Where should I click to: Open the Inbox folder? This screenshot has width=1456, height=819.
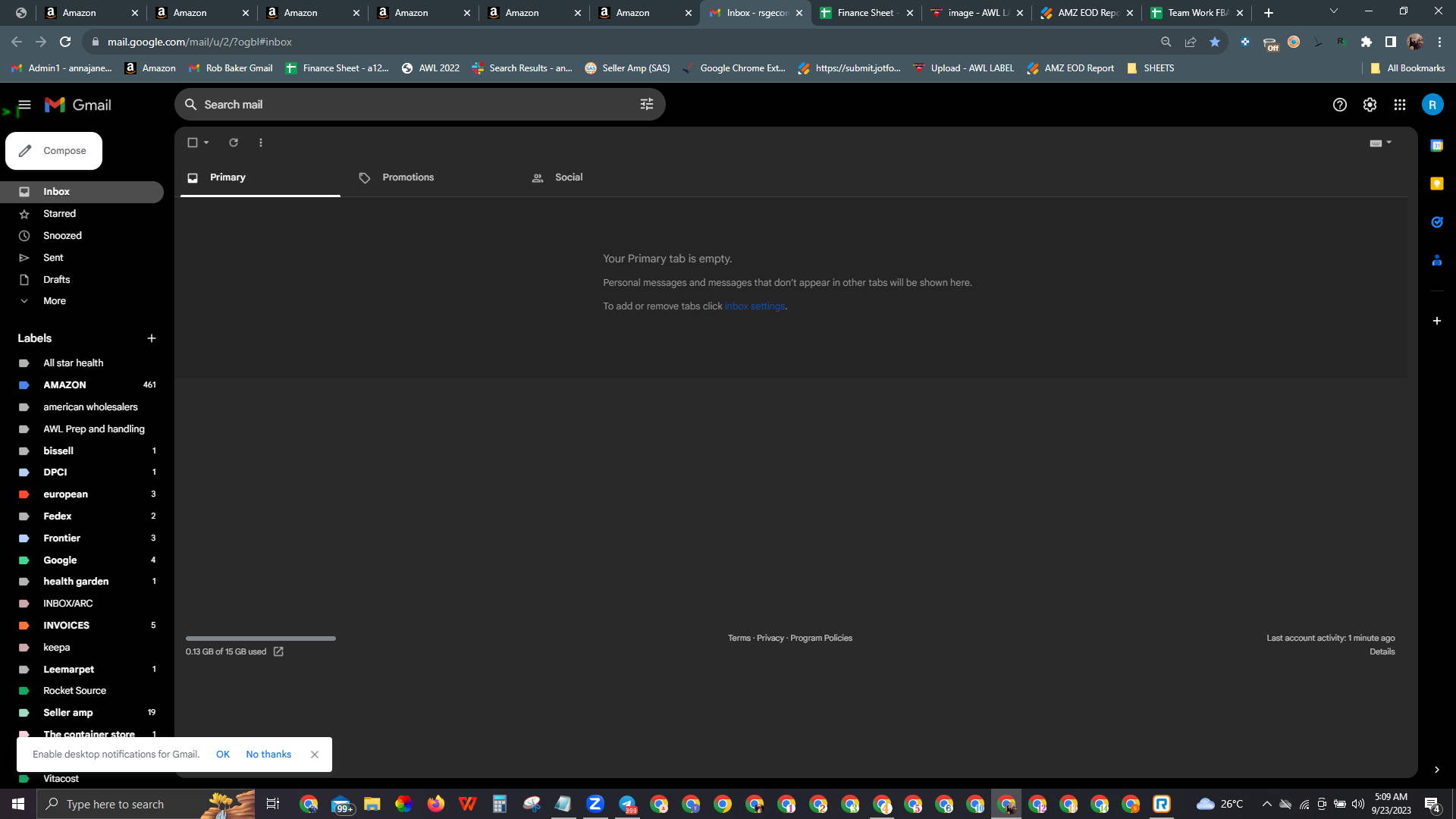pyautogui.click(x=82, y=192)
